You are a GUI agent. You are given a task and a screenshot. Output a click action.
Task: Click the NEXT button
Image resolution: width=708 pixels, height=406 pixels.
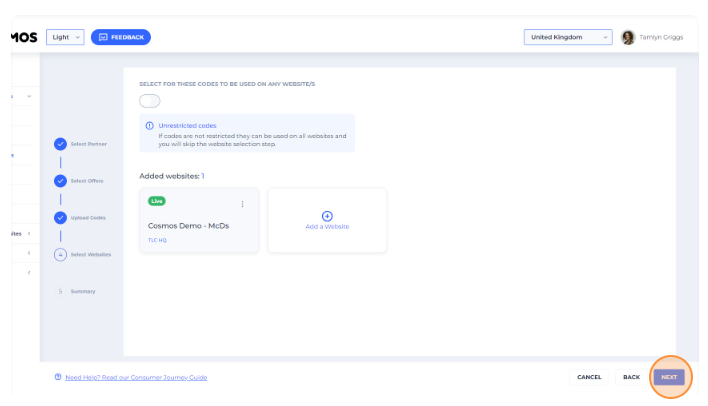pyautogui.click(x=669, y=377)
